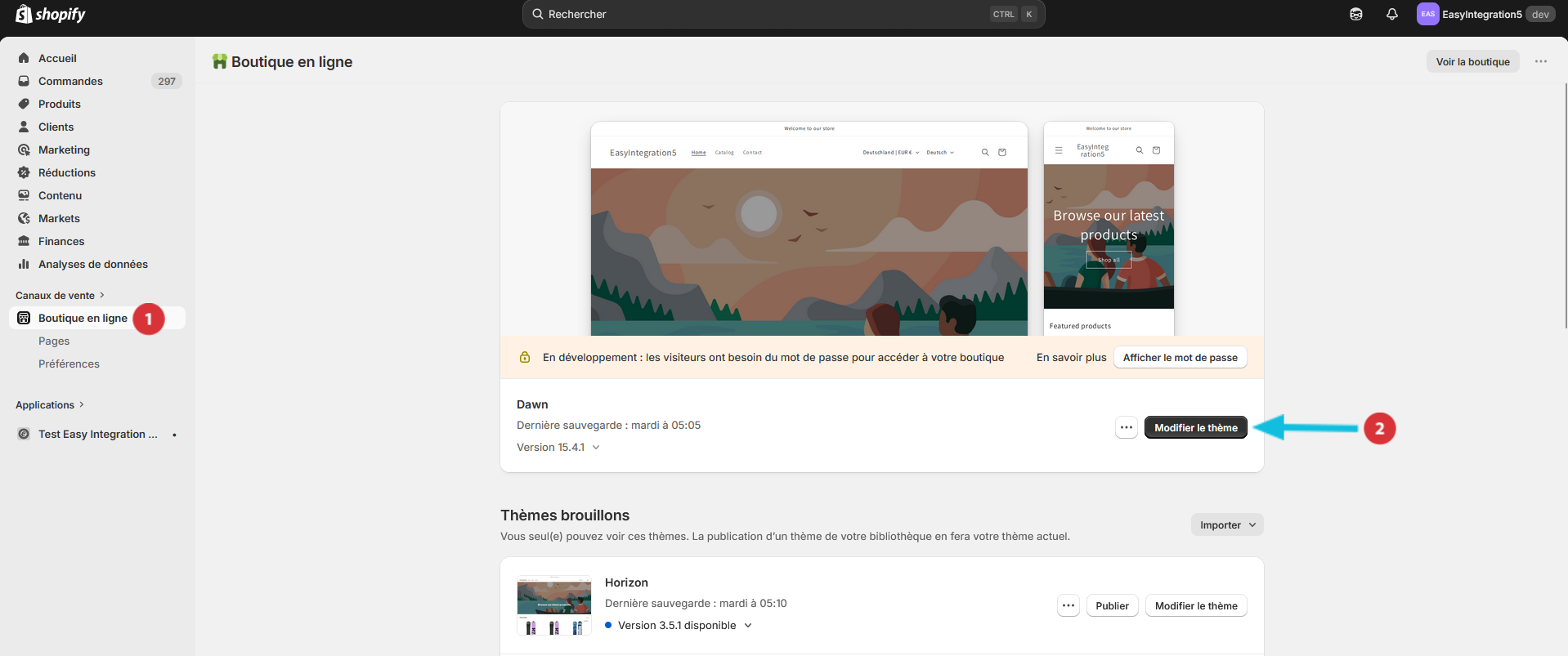This screenshot has height=656, width=1568.
Task: Open En savoir plus link
Action: (1071, 357)
